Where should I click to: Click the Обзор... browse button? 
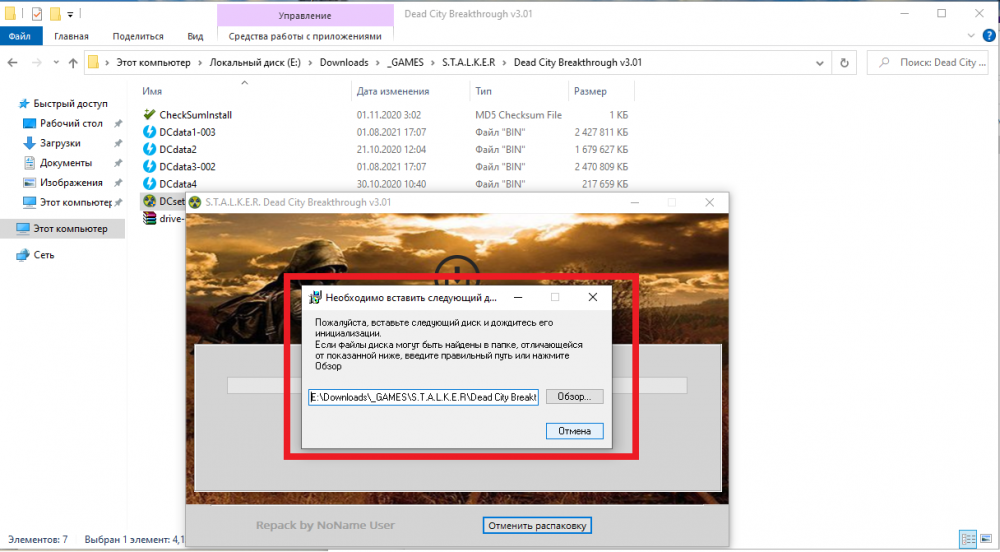coord(574,396)
